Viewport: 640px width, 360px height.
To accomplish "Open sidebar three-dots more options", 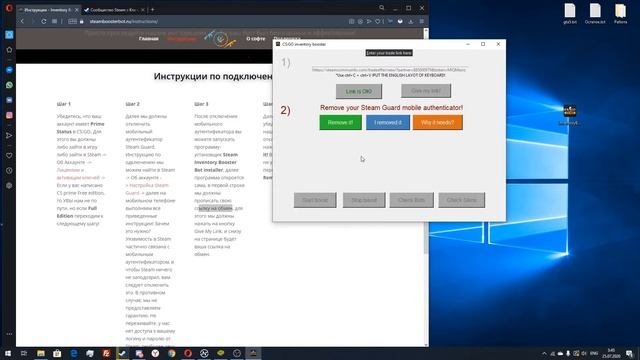I will tap(9, 334).
